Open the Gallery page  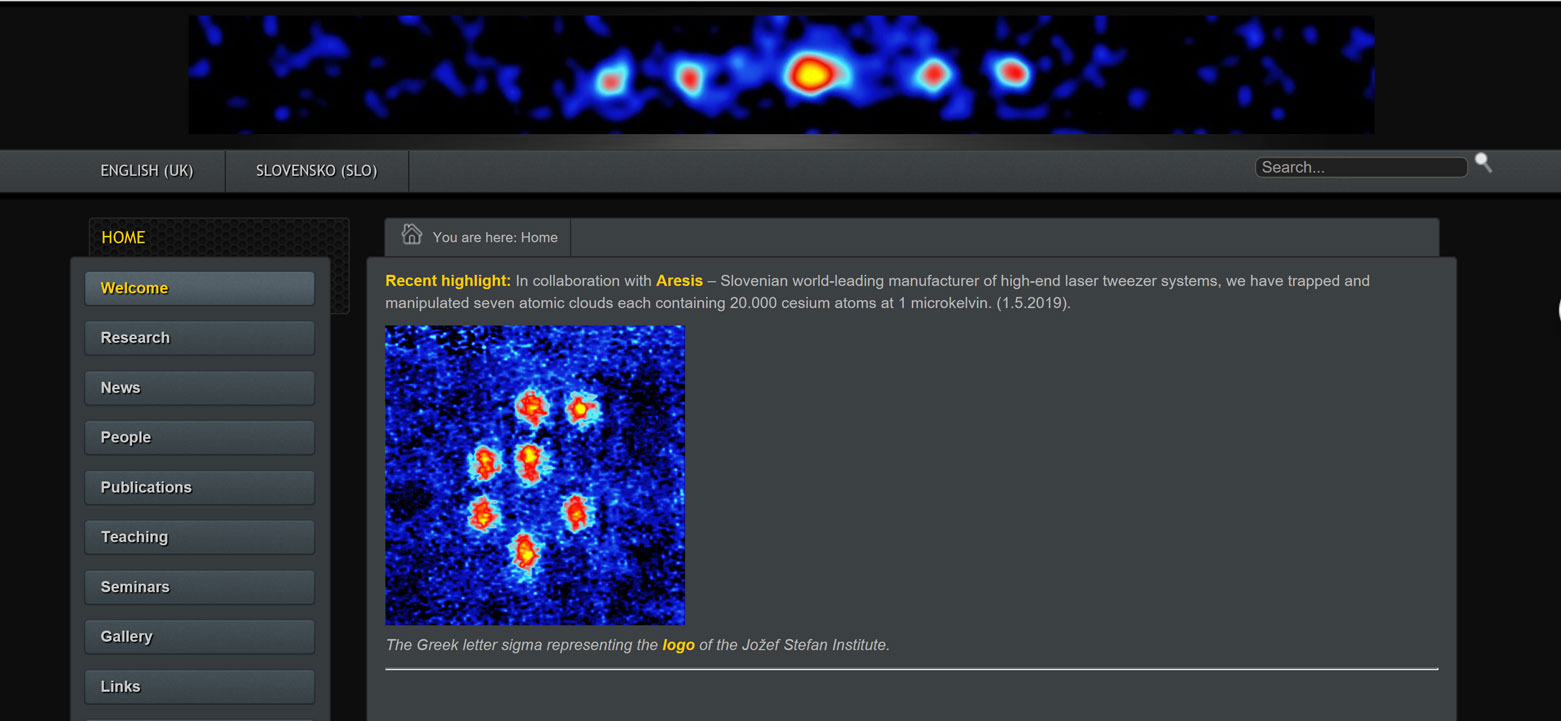click(x=200, y=636)
